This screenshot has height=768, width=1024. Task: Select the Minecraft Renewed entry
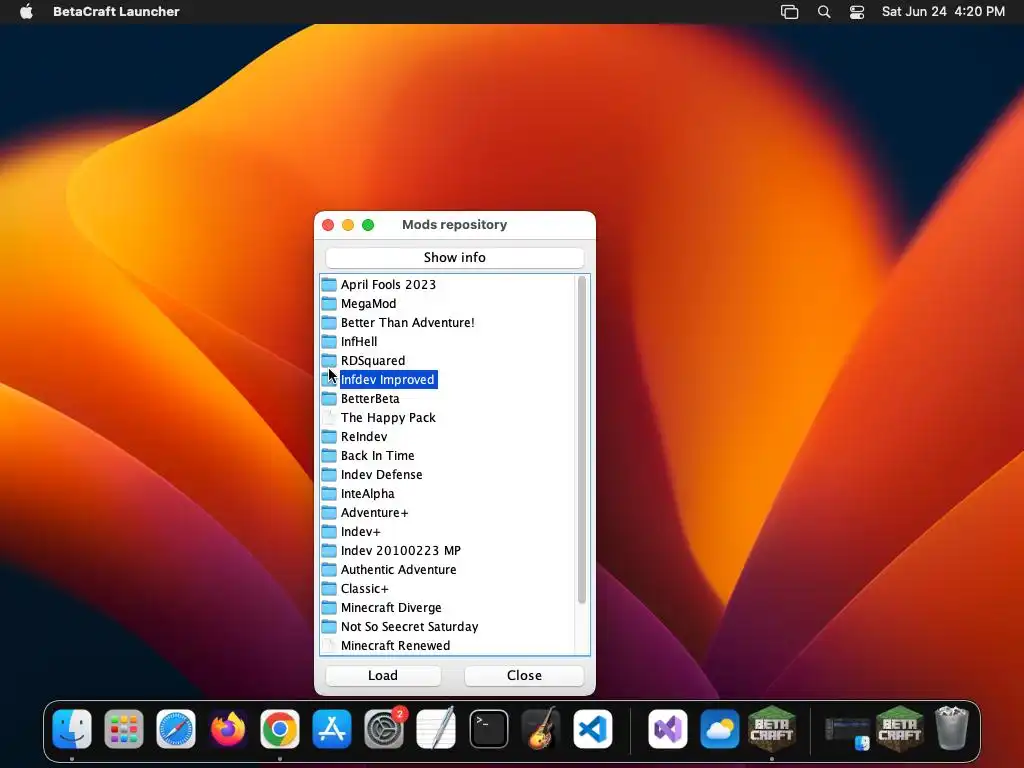[395, 645]
